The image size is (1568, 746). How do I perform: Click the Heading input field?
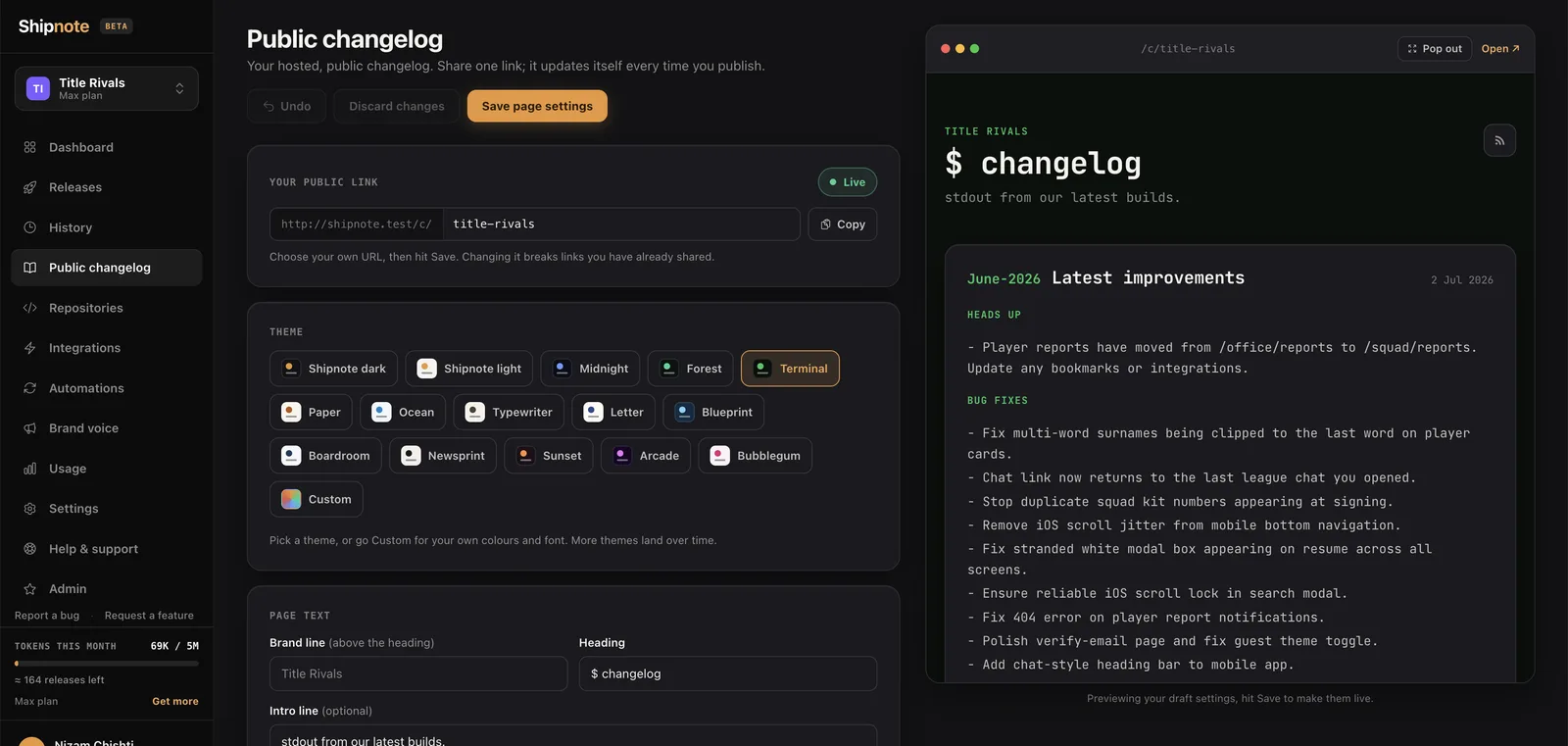pos(728,674)
